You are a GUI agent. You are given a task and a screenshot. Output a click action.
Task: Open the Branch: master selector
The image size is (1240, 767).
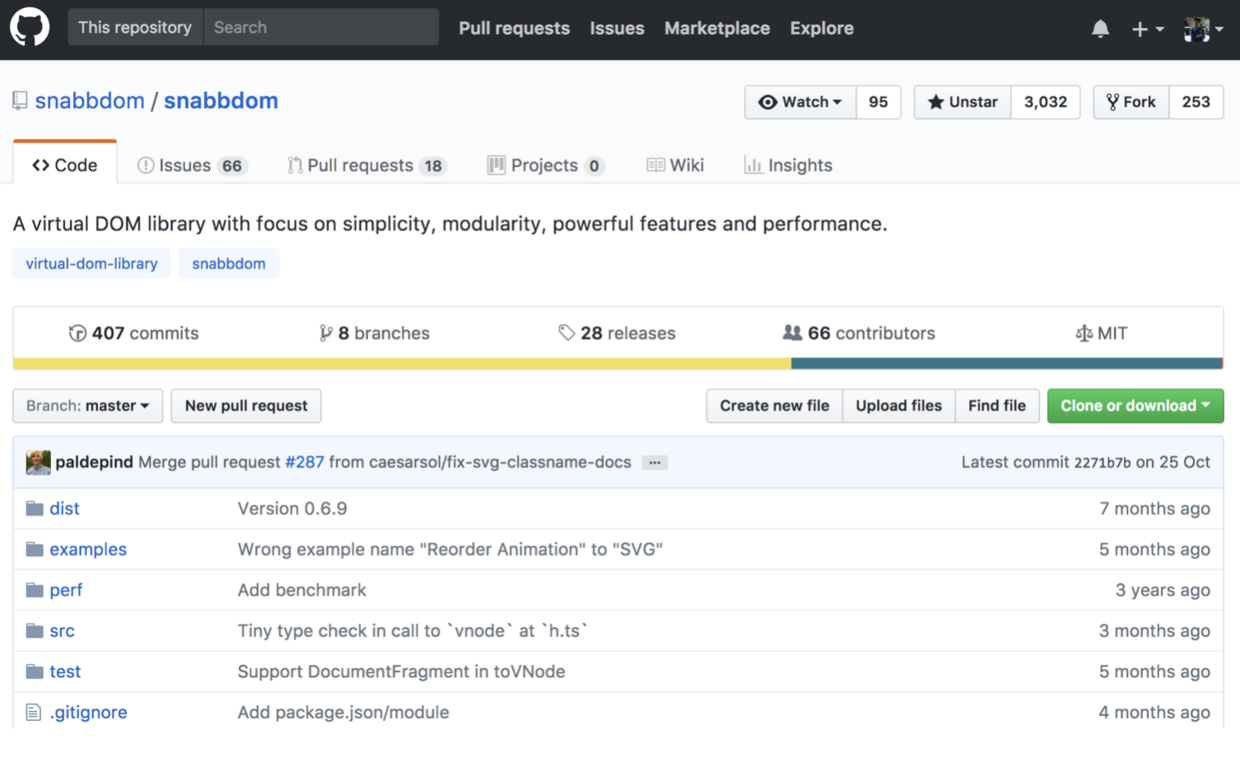click(88, 405)
